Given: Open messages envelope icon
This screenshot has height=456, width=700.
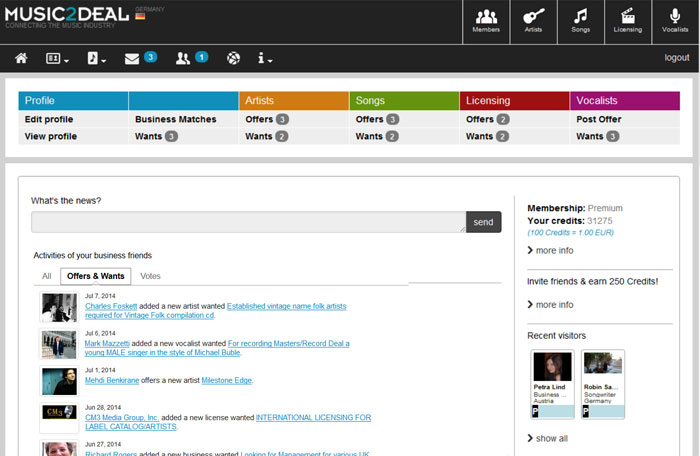Looking at the screenshot, I should coord(132,58).
